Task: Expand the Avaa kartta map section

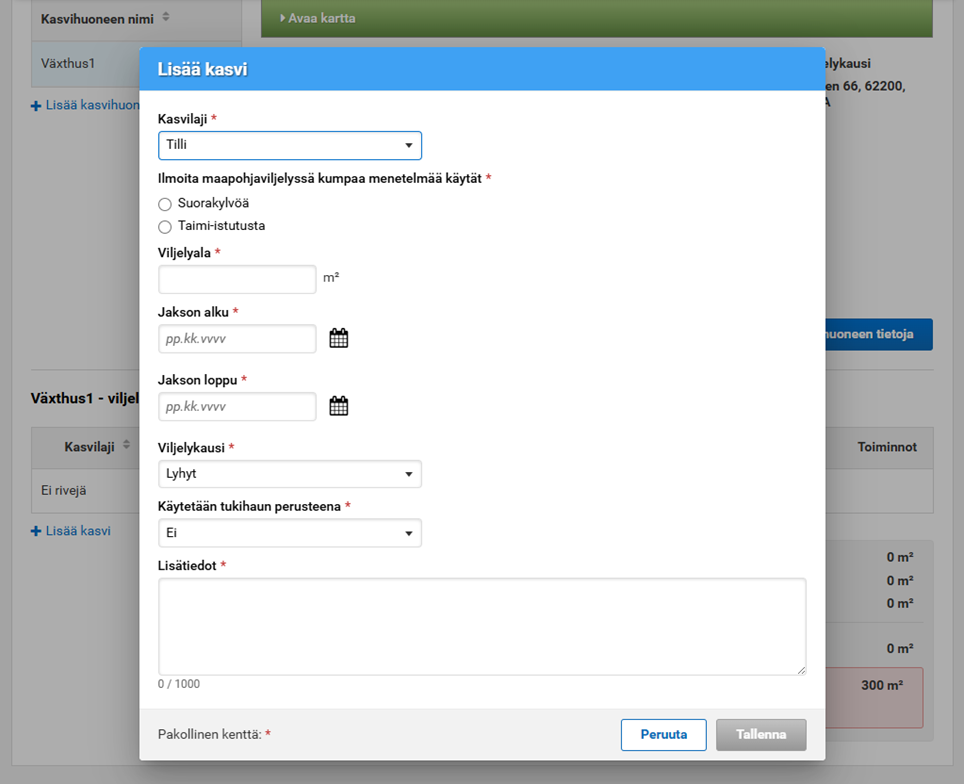Action: point(318,18)
